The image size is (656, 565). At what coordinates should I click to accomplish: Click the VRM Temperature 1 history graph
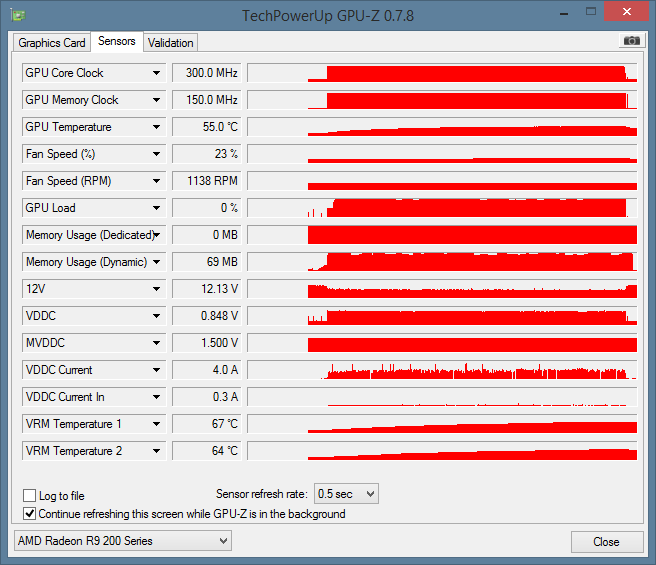[442, 424]
